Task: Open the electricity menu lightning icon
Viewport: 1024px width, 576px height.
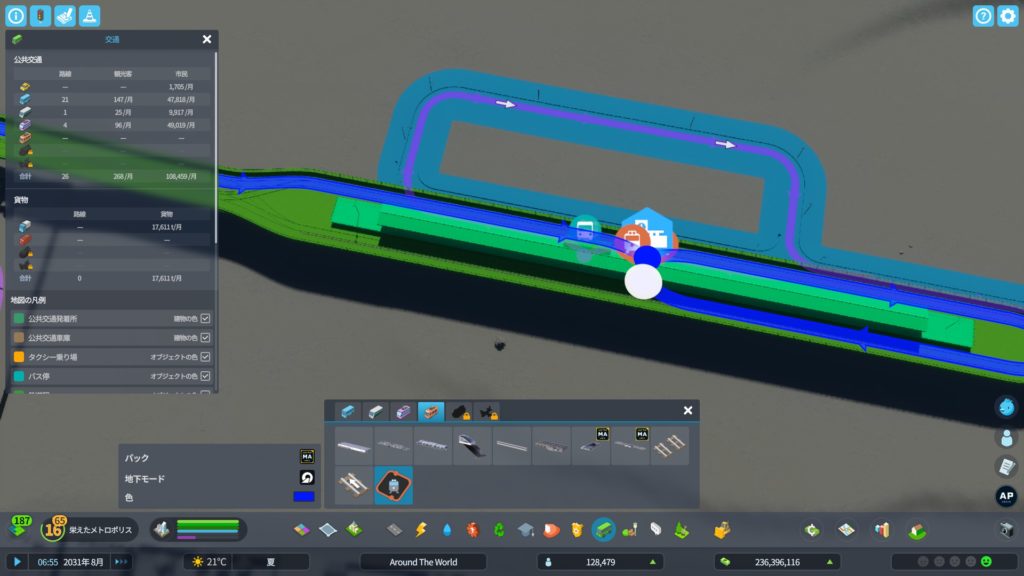Action: point(421,529)
